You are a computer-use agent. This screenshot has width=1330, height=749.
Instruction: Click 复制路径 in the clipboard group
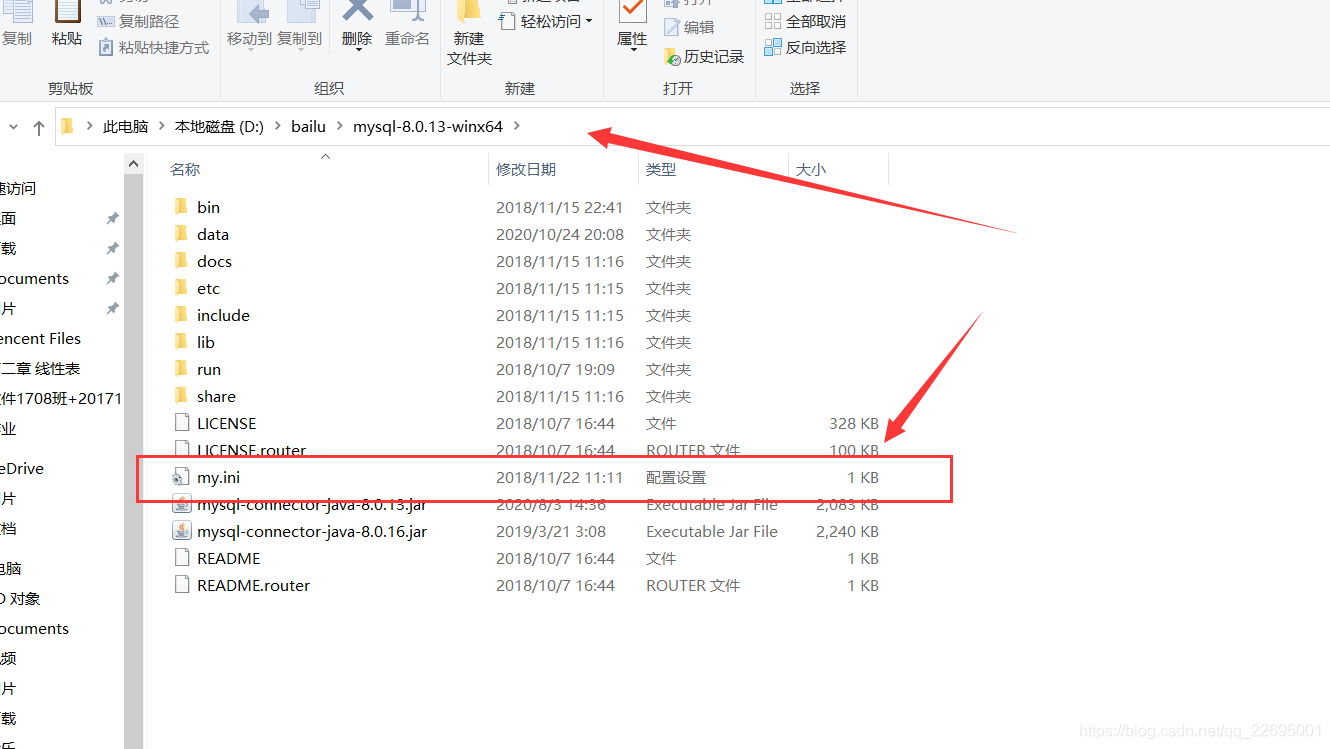coord(139,21)
